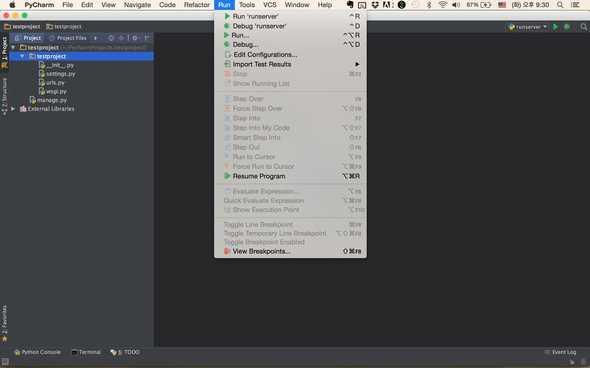Viewport: 590px width, 368px height.
Task: Select urls.py in the project tree
Action: (52, 83)
